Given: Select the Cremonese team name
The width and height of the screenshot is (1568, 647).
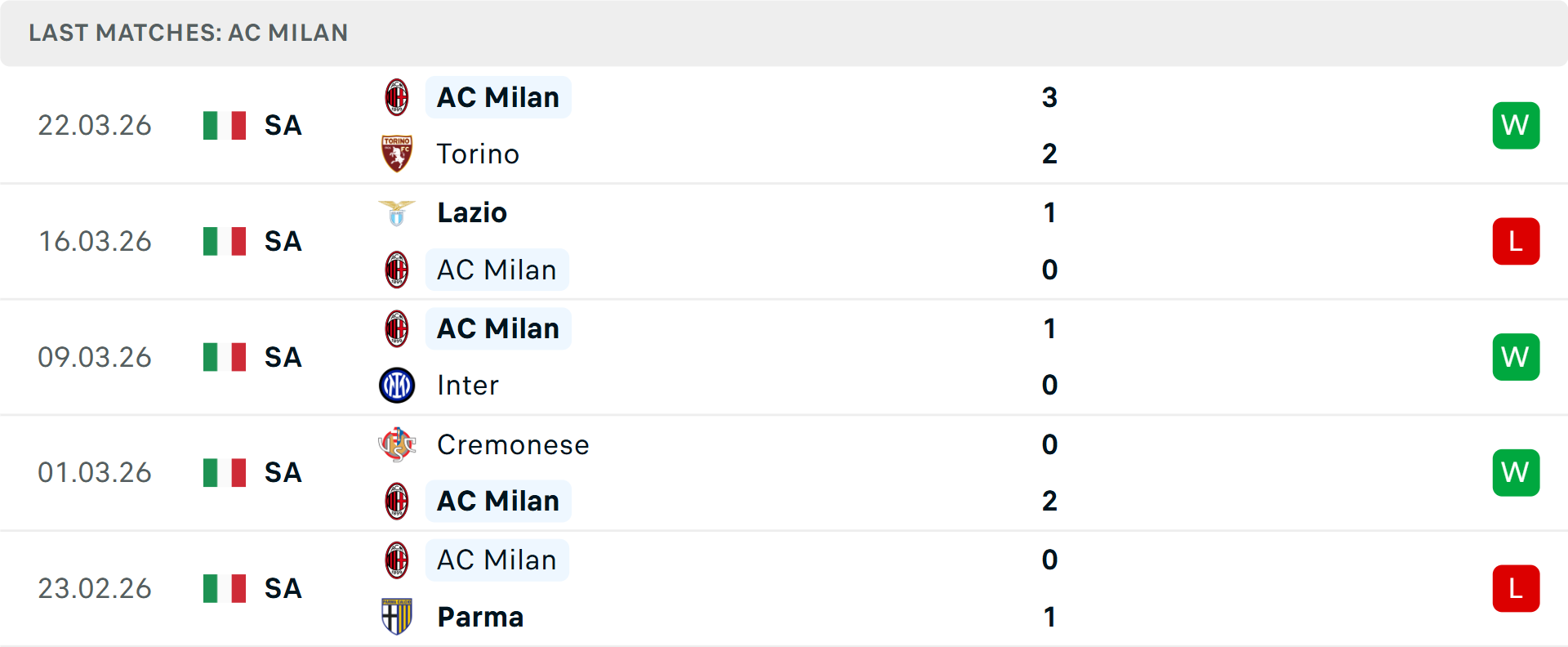Looking at the screenshot, I should pyautogui.click(x=513, y=445).
